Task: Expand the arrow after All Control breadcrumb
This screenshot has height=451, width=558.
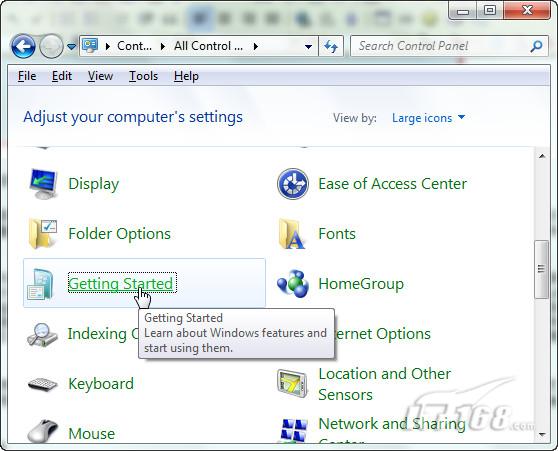Action: (x=255, y=46)
